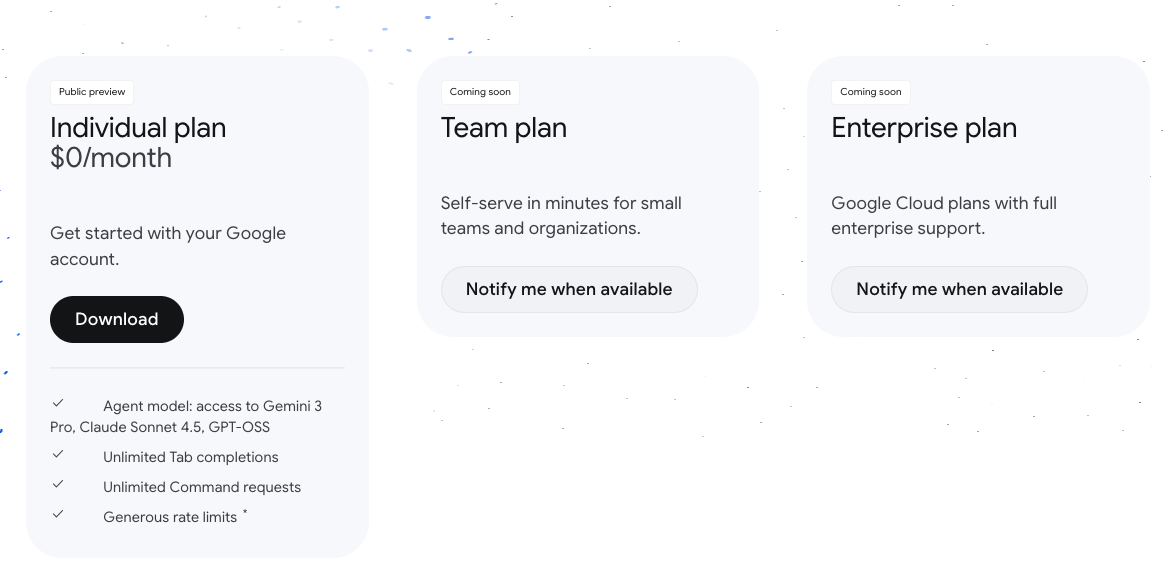Click the checkmark next to Unlimited Command requests
1165x582 pixels.
click(x=58, y=484)
